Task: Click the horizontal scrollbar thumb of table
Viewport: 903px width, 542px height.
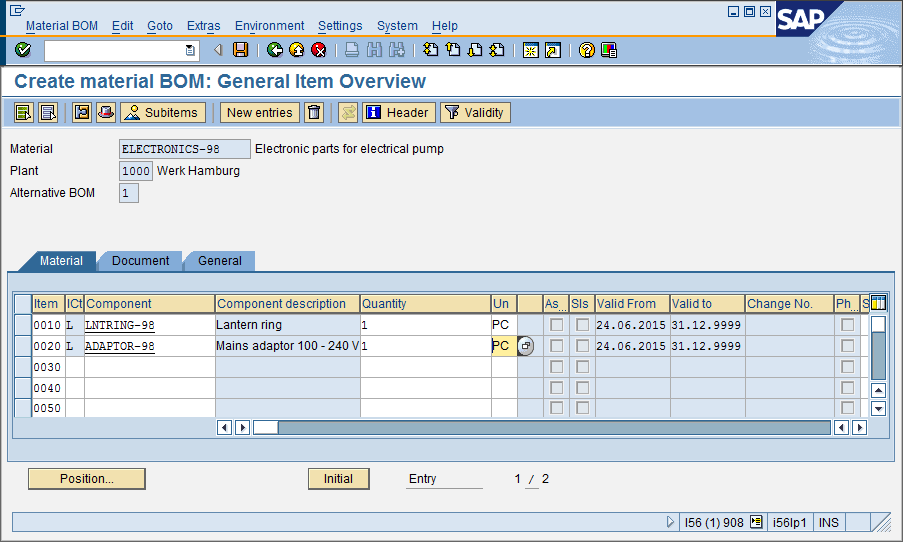Action: click(266, 427)
